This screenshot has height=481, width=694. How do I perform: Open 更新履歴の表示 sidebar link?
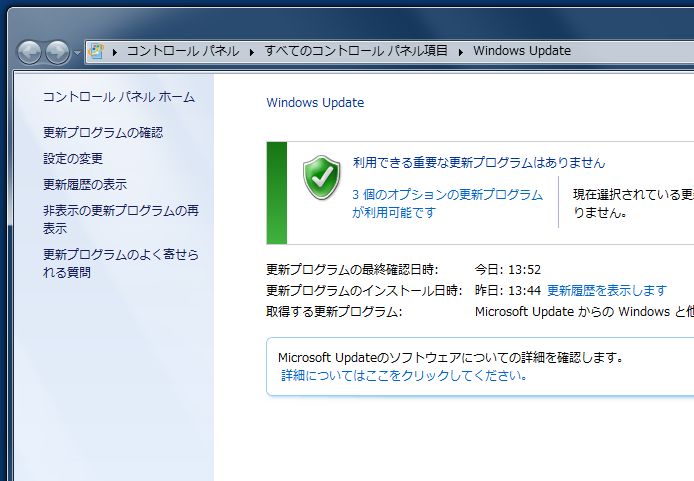pyautogui.click(x=85, y=185)
